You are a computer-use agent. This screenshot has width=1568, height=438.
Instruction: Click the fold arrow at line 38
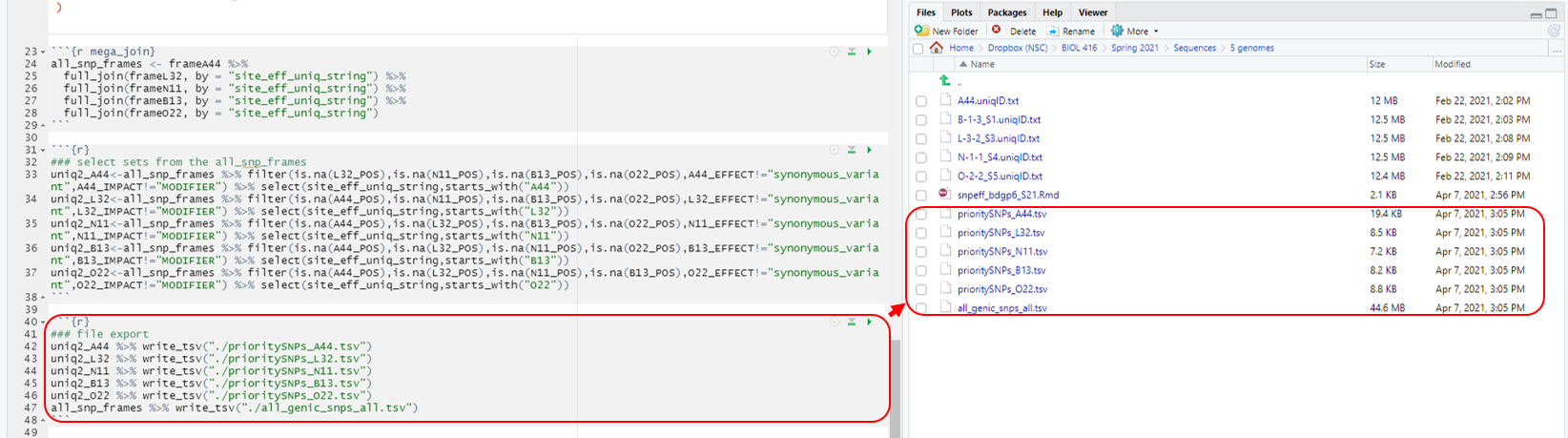coord(43,298)
